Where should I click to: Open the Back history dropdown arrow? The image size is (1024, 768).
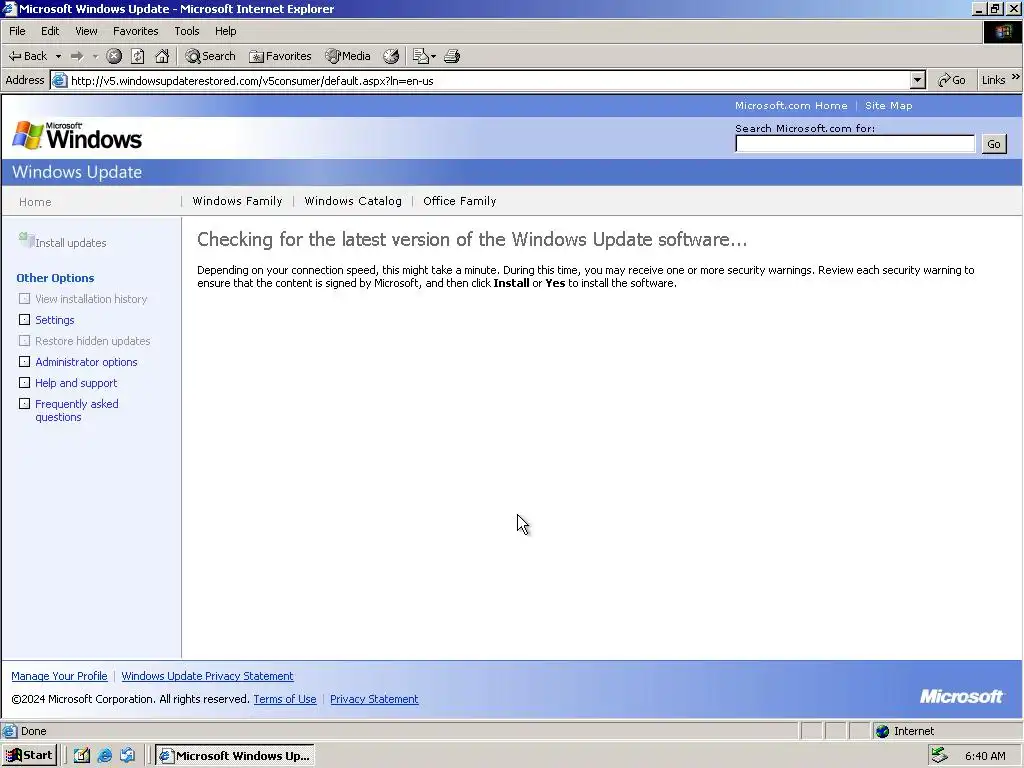(58, 56)
